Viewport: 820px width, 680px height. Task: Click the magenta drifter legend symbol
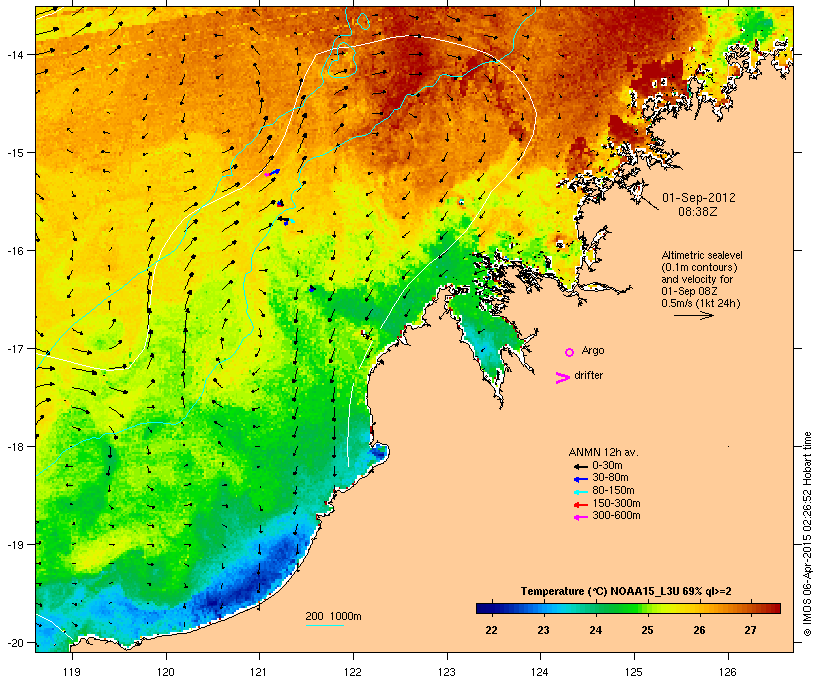pos(563,378)
